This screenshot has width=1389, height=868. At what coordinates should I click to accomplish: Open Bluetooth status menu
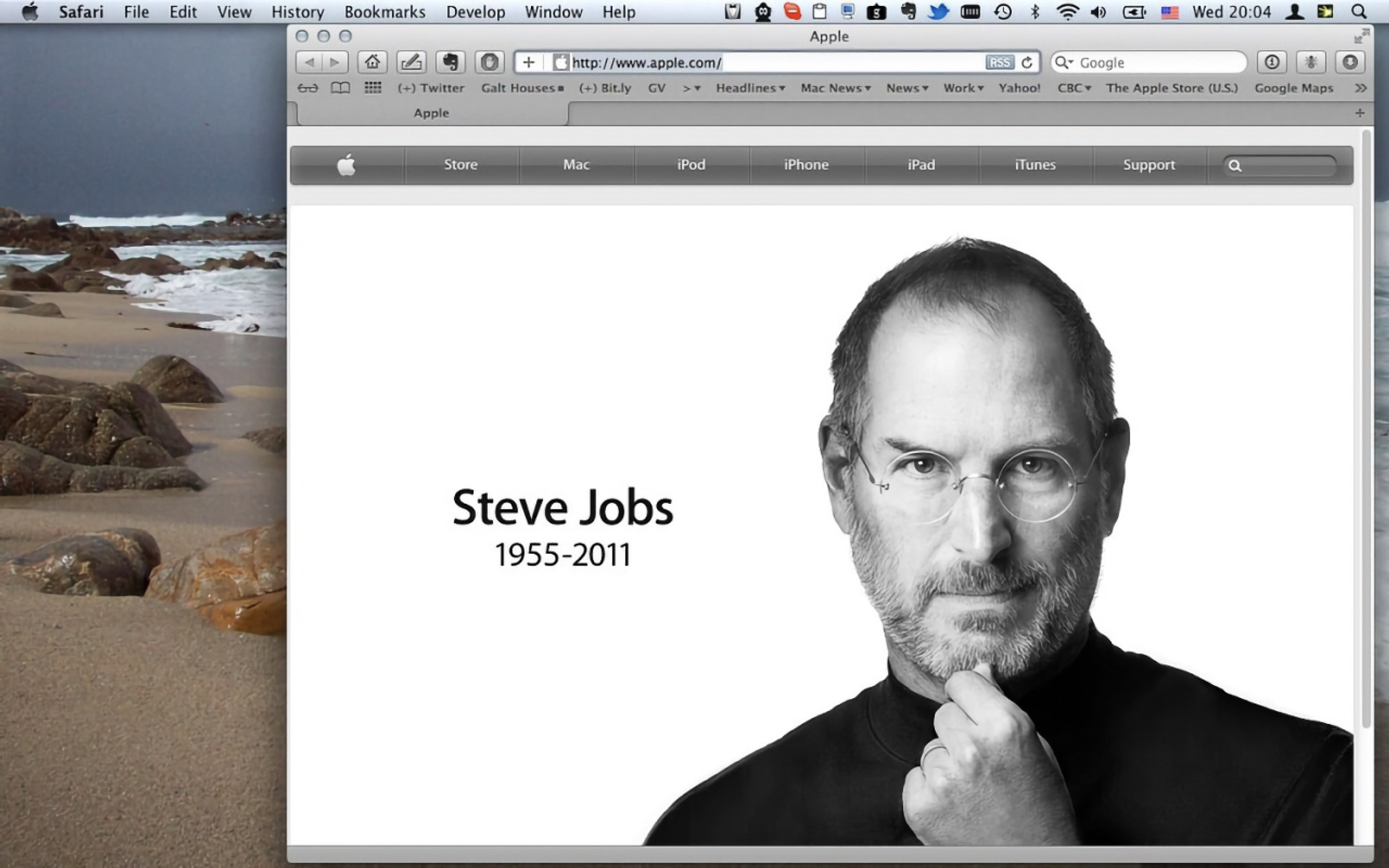tap(1035, 12)
